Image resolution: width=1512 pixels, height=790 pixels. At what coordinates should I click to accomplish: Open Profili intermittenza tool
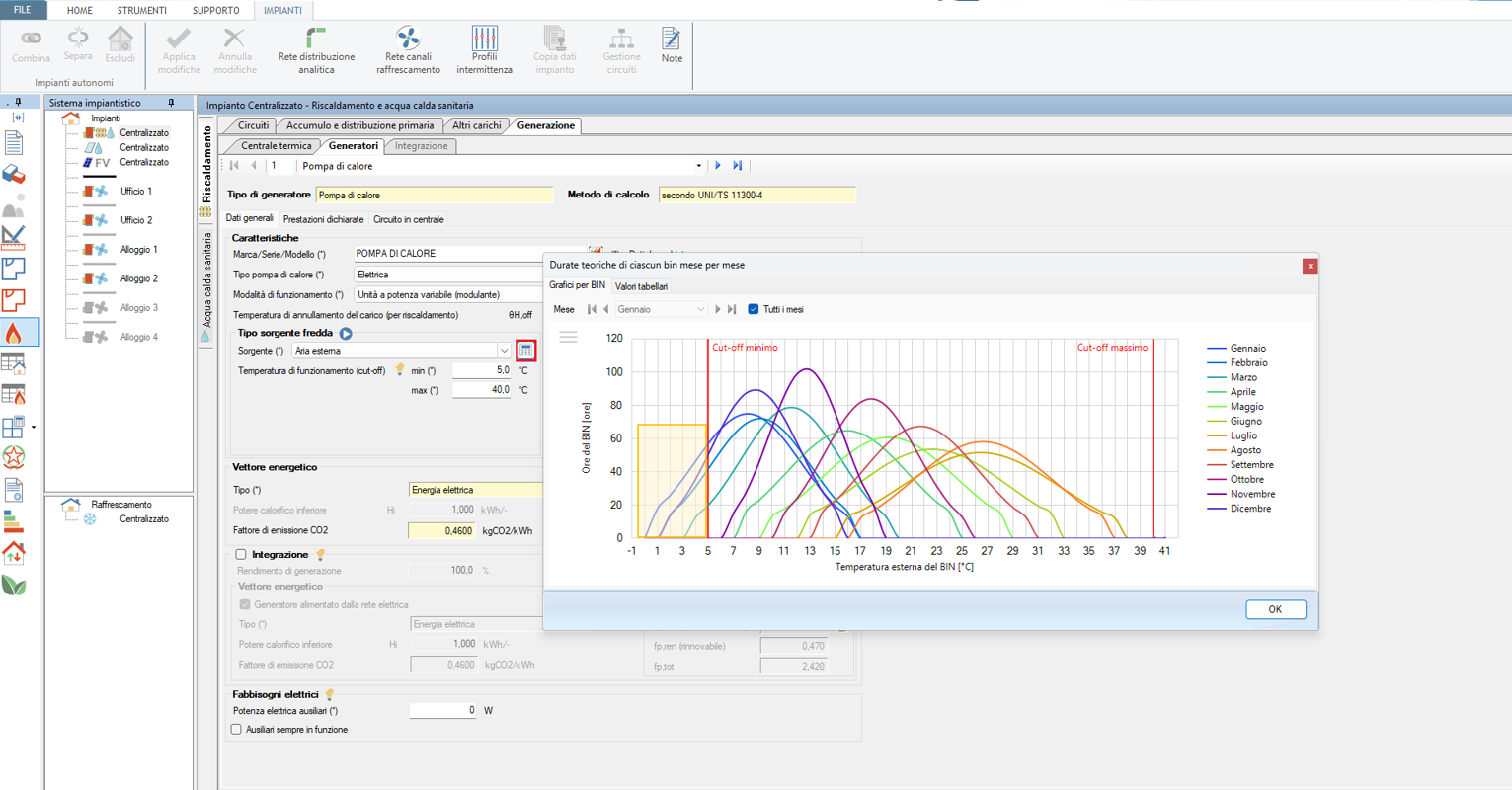click(x=484, y=51)
